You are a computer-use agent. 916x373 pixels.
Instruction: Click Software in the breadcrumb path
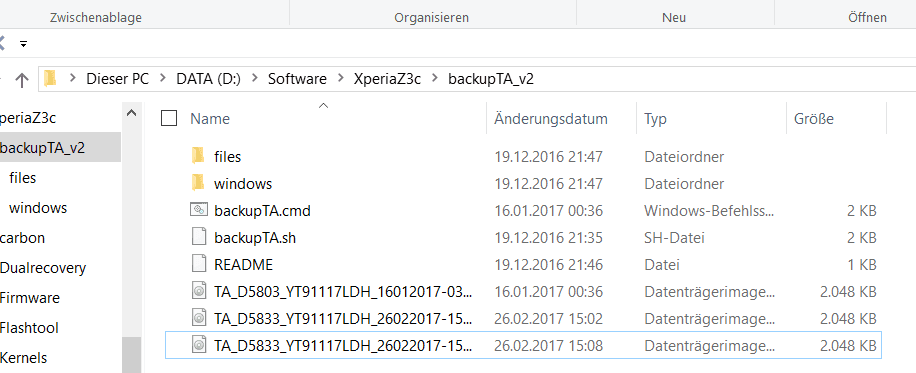click(297, 78)
